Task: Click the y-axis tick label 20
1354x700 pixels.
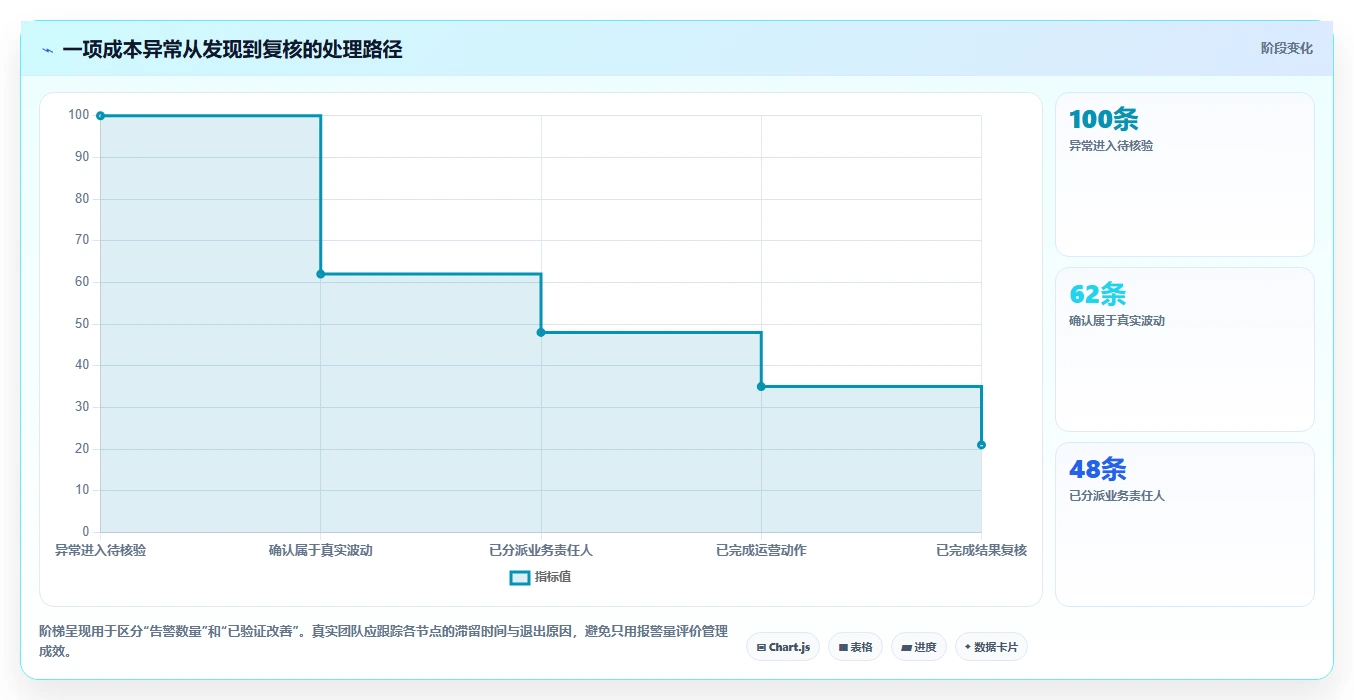Action: [82, 449]
